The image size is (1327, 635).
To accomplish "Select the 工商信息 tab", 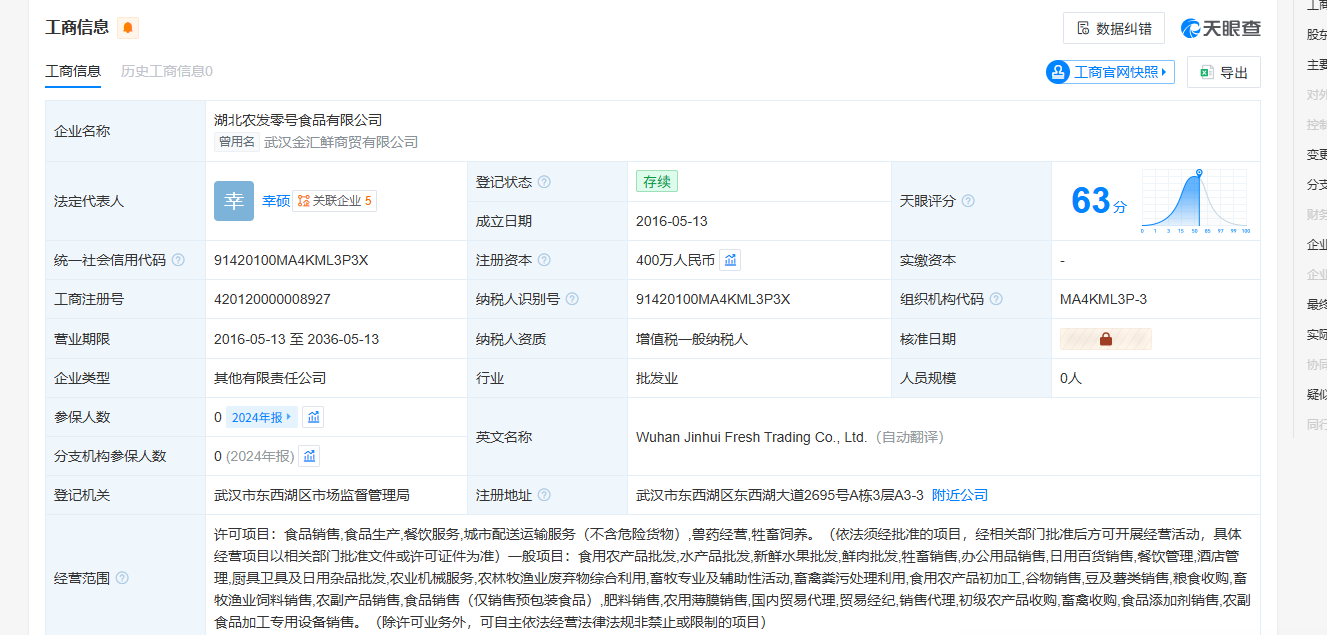I will [73, 71].
